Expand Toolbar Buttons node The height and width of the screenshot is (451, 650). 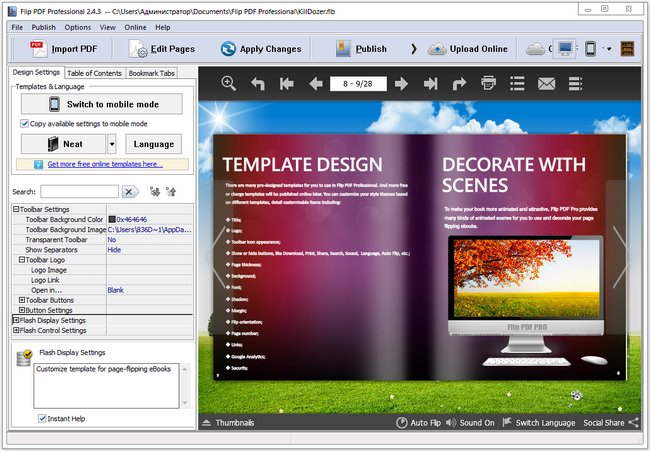point(22,300)
